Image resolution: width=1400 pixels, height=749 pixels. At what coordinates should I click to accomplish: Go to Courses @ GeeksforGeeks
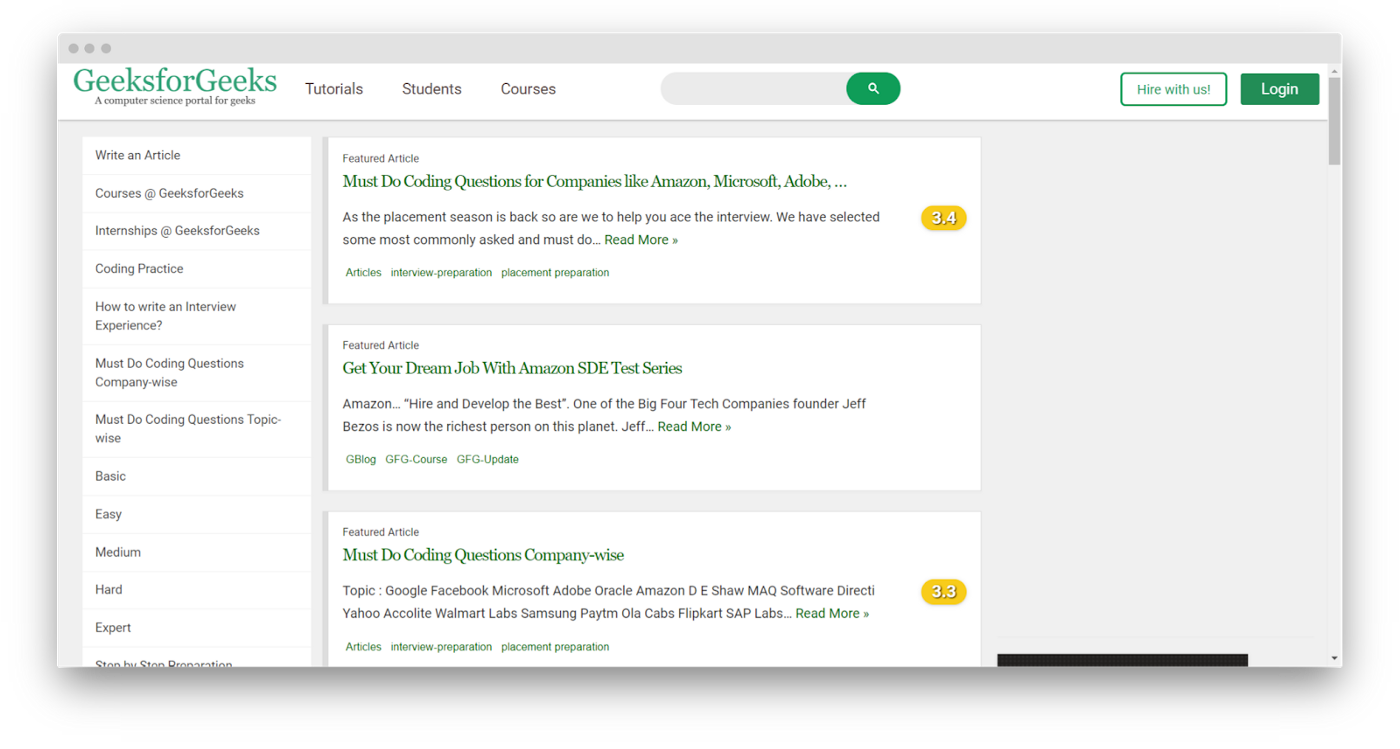(x=169, y=194)
